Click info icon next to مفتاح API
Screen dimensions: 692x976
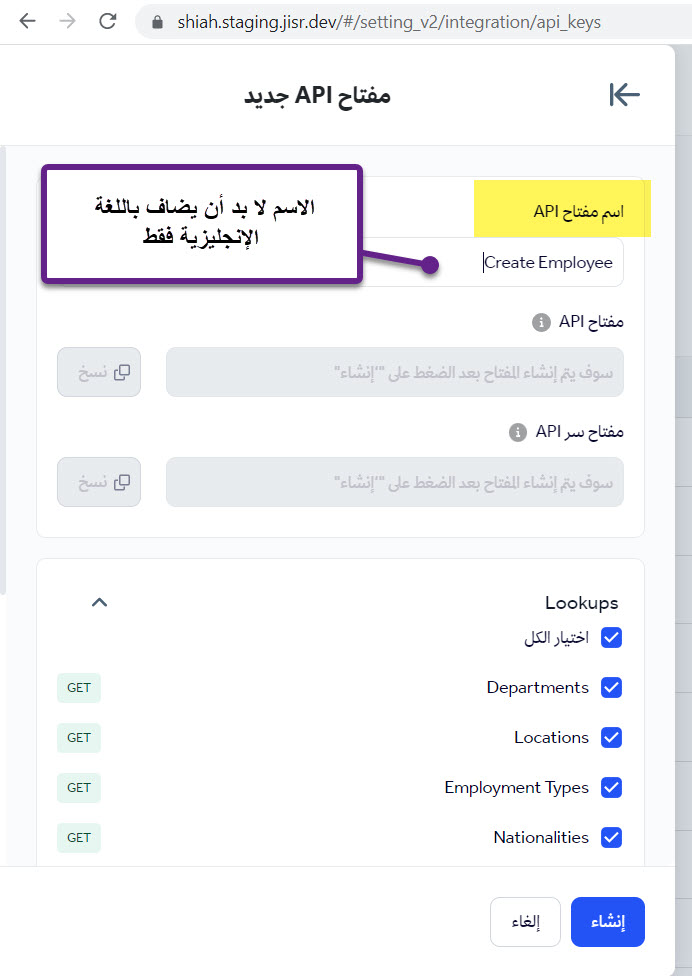pos(541,322)
